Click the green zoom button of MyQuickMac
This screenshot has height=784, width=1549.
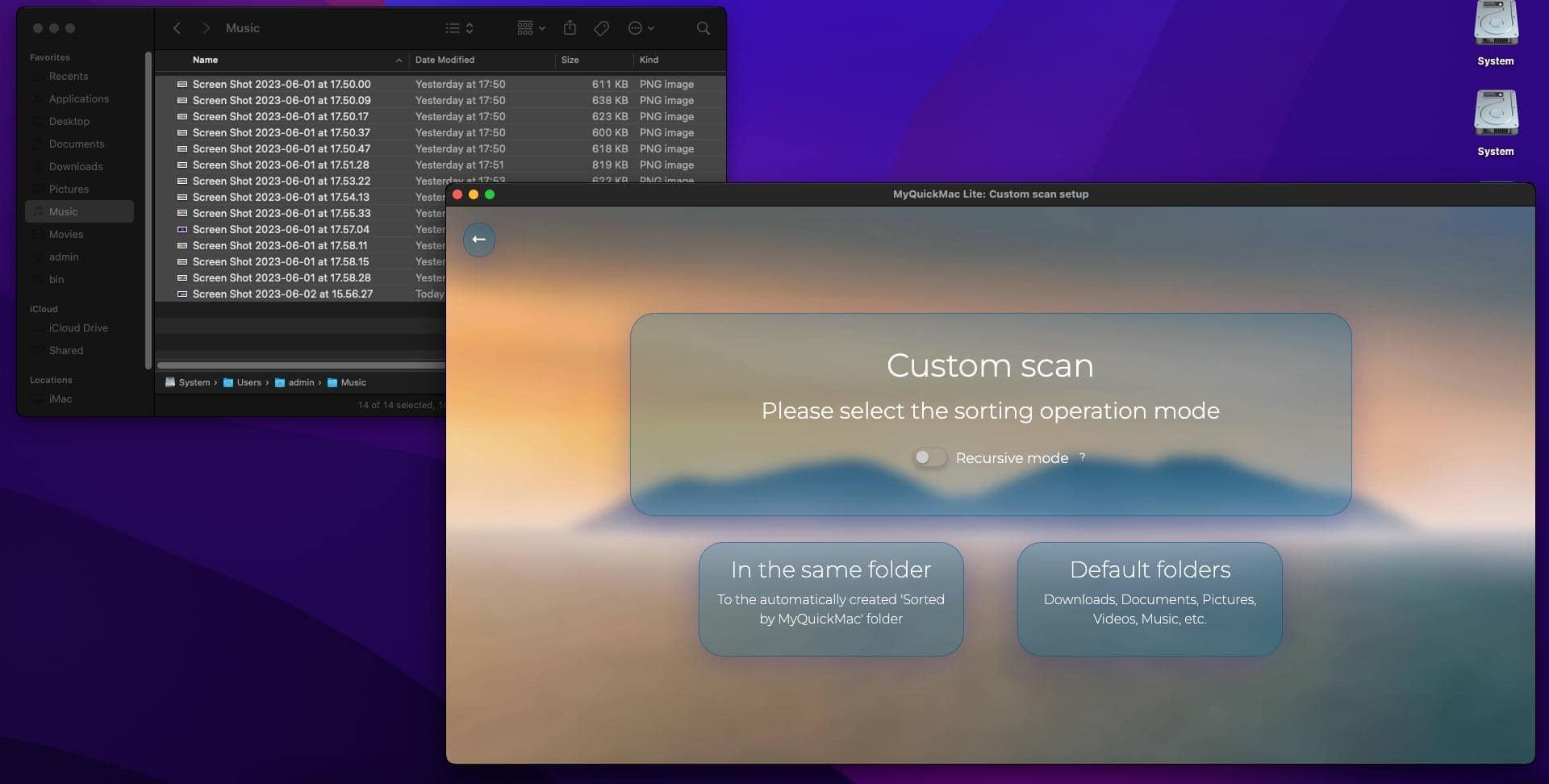point(490,194)
